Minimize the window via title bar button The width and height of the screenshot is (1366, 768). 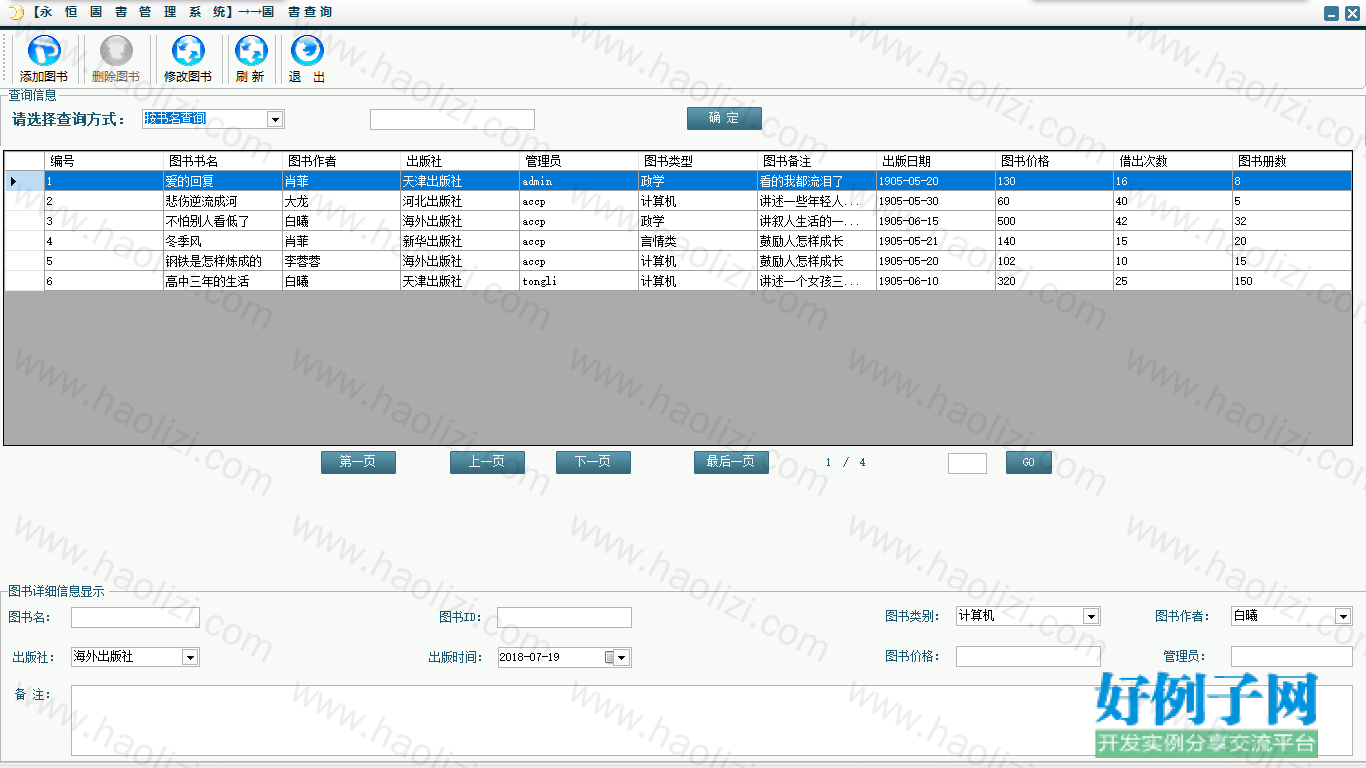click(1331, 14)
